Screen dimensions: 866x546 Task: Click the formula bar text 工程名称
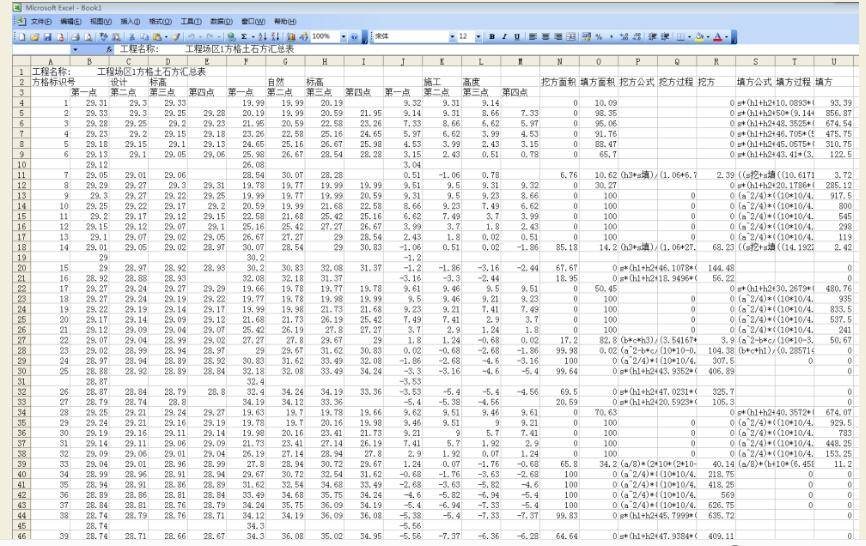(x=139, y=49)
